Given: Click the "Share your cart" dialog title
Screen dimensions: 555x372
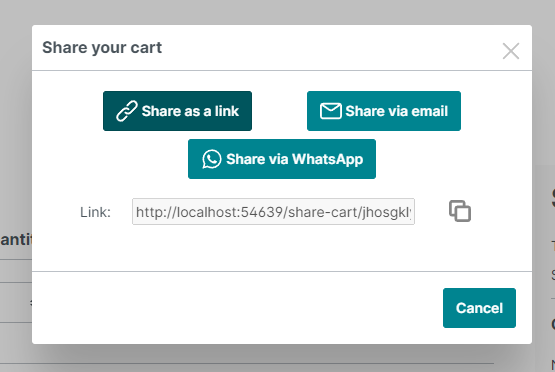Looking at the screenshot, I should (x=102, y=47).
